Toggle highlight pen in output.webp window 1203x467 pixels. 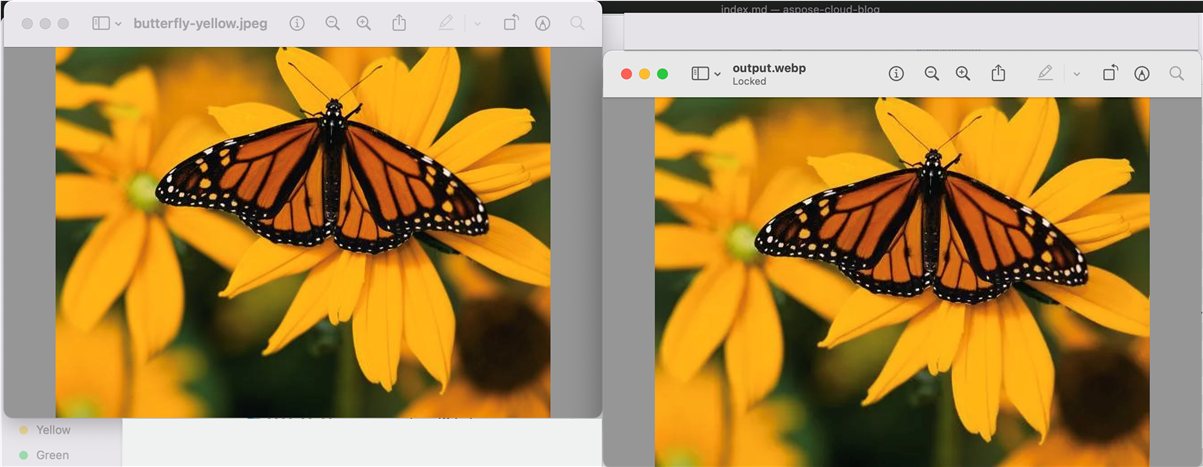pos(1045,74)
